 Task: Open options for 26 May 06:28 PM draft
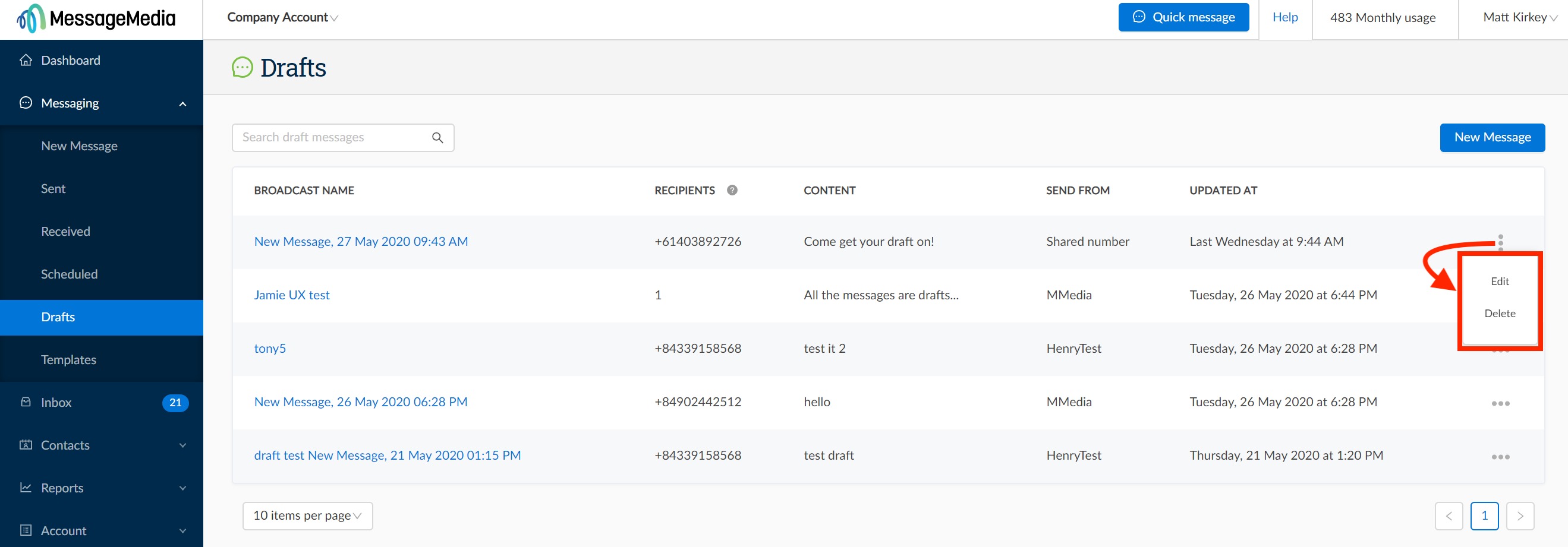point(1500,403)
